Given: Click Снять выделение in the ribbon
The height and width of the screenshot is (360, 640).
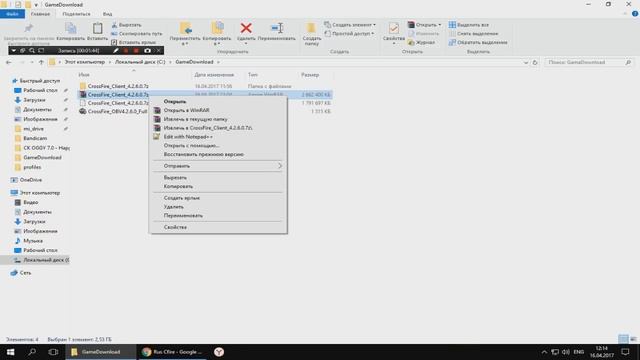Looking at the screenshot, I should coord(473,33).
